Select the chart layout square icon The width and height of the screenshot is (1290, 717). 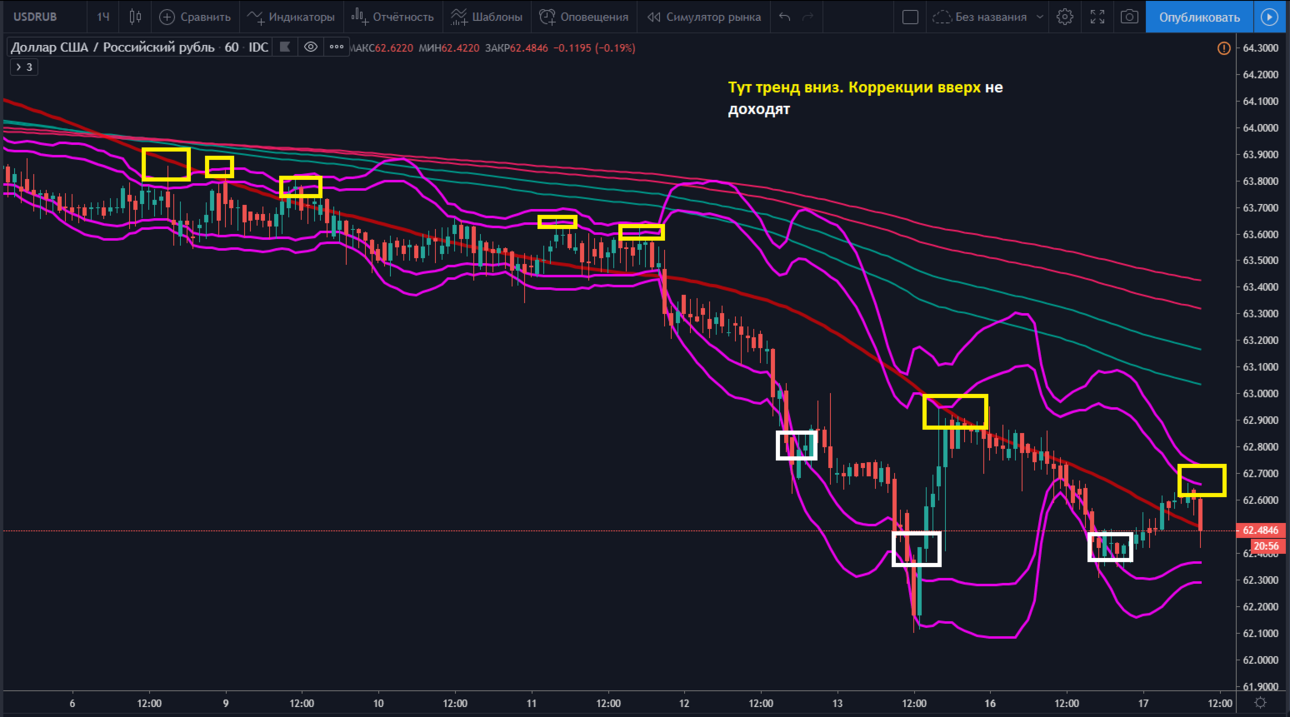click(910, 17)
